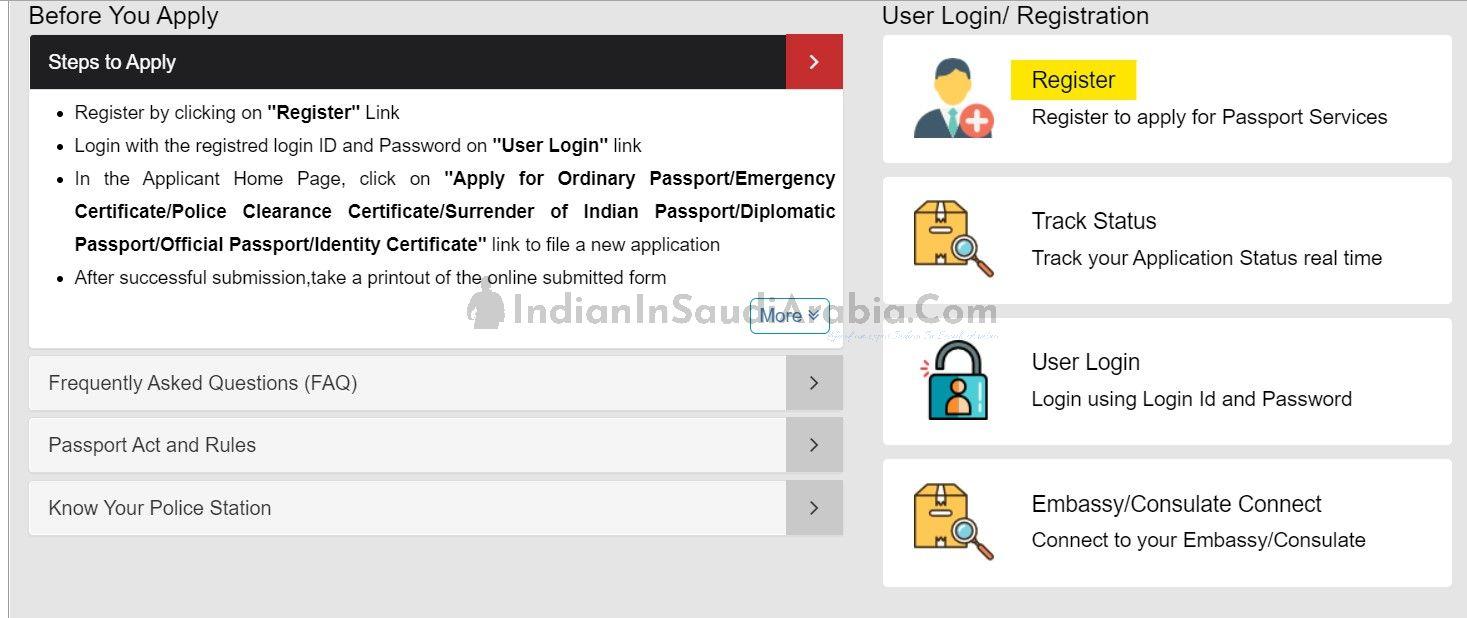Screen dimensions: 1467x618
Task: Collapse Steps to Apply via red chevron
Action: (814, 62)
